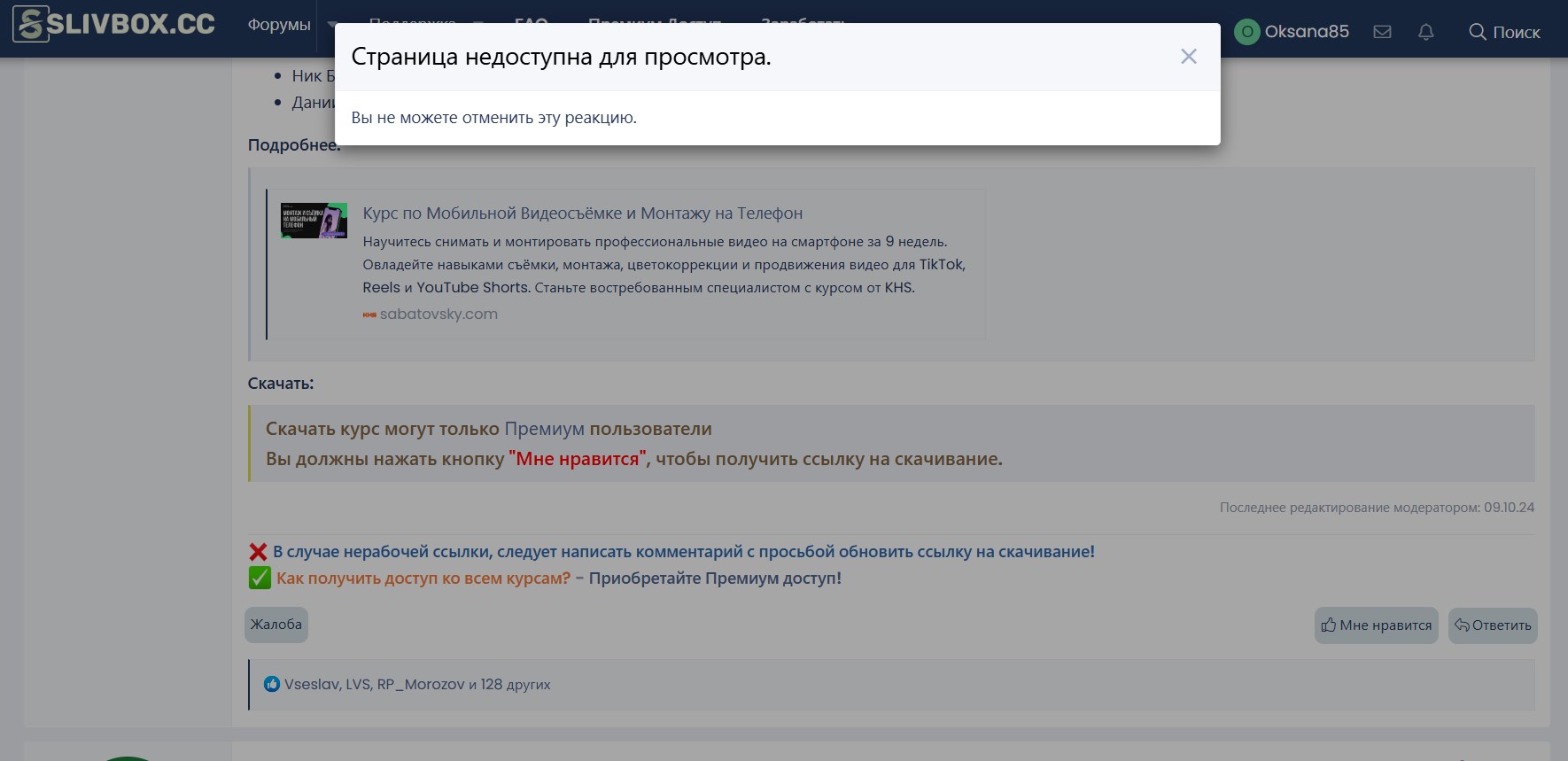Open the Форумы menu
Viewport: 1568px width, 761px height.
[x=279, y=25]
